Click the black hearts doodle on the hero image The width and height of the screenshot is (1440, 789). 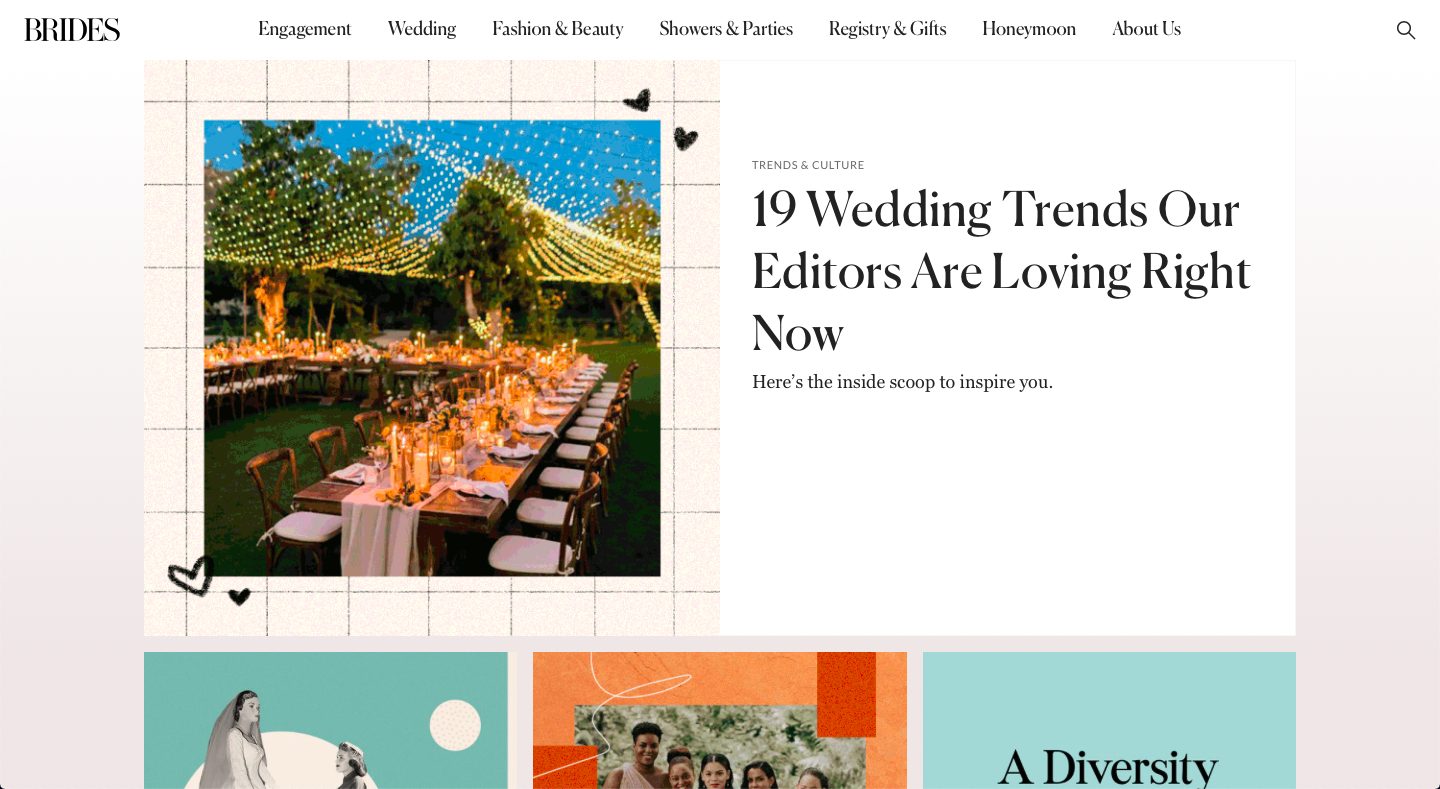661,118
